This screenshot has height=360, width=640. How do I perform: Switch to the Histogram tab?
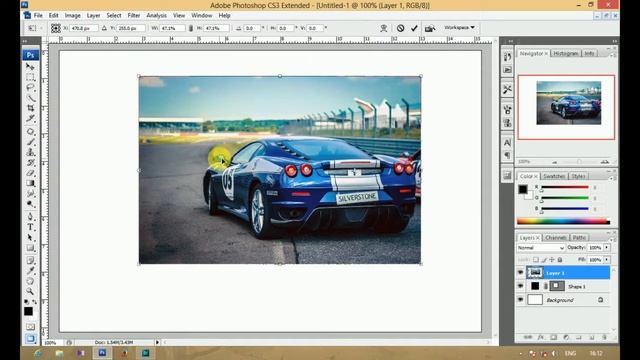(566, 53)
